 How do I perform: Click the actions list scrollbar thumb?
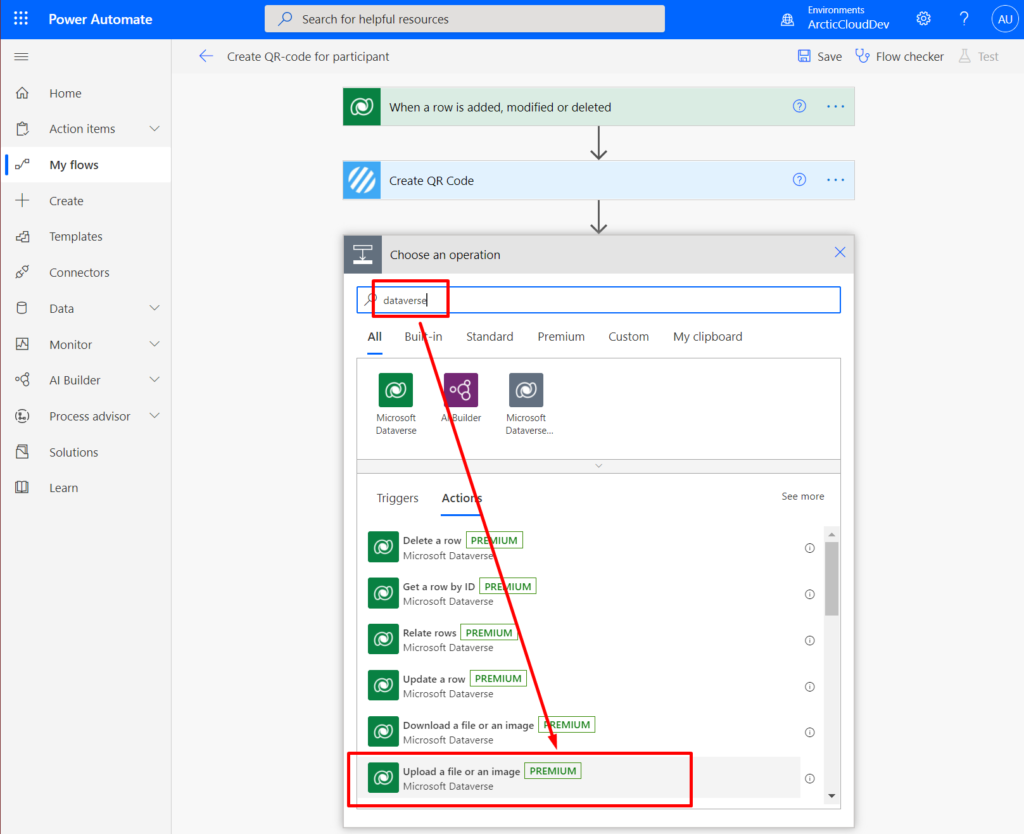tap(831, 579)
